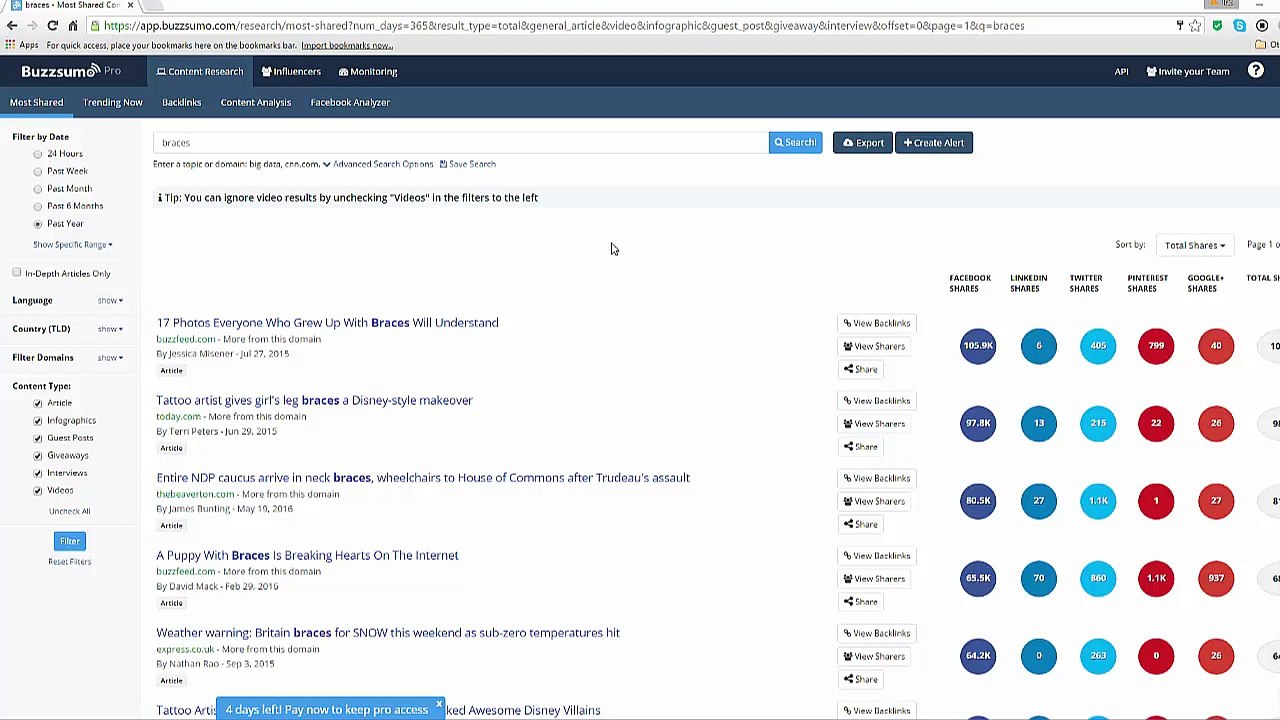Enable In-Depth Articles Only checkbox
Screen dimensions: 1280x720
[x=17, y=273]
